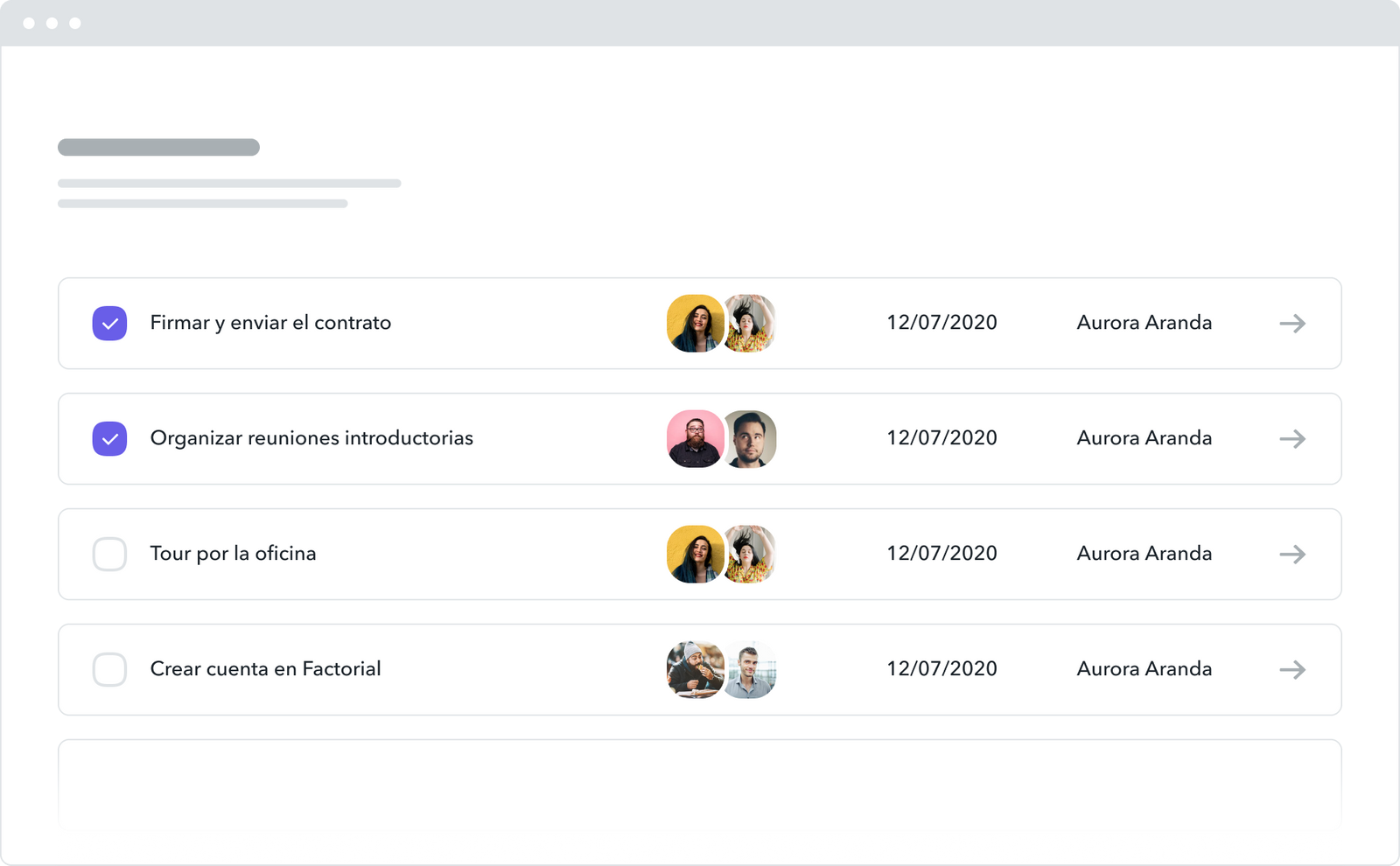Select floral-shirt woman avatar on Tour row

(751, 555)
